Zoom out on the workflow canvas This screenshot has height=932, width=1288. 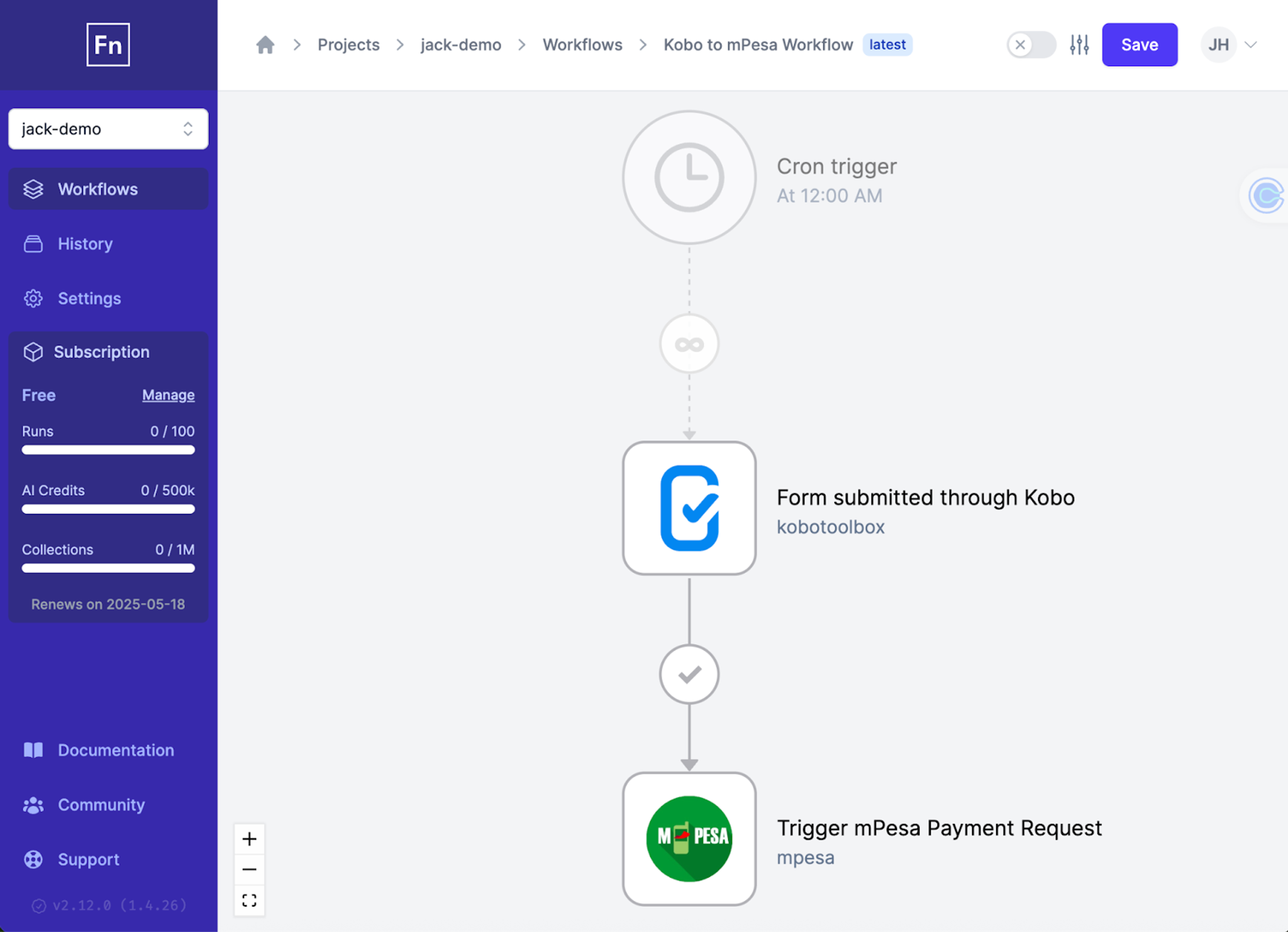[250, 870]
